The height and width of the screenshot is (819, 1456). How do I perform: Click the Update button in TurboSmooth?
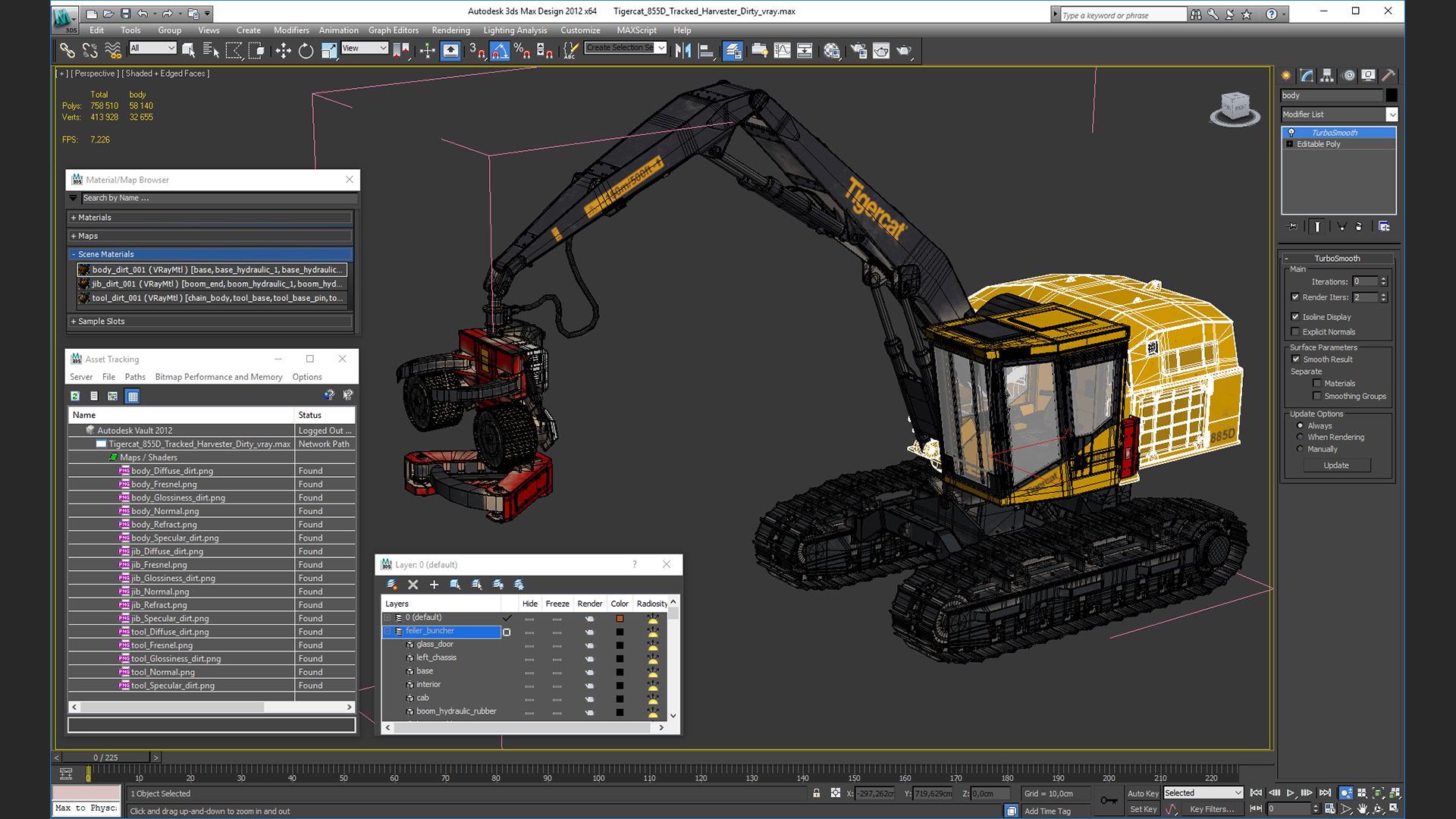1336,466
